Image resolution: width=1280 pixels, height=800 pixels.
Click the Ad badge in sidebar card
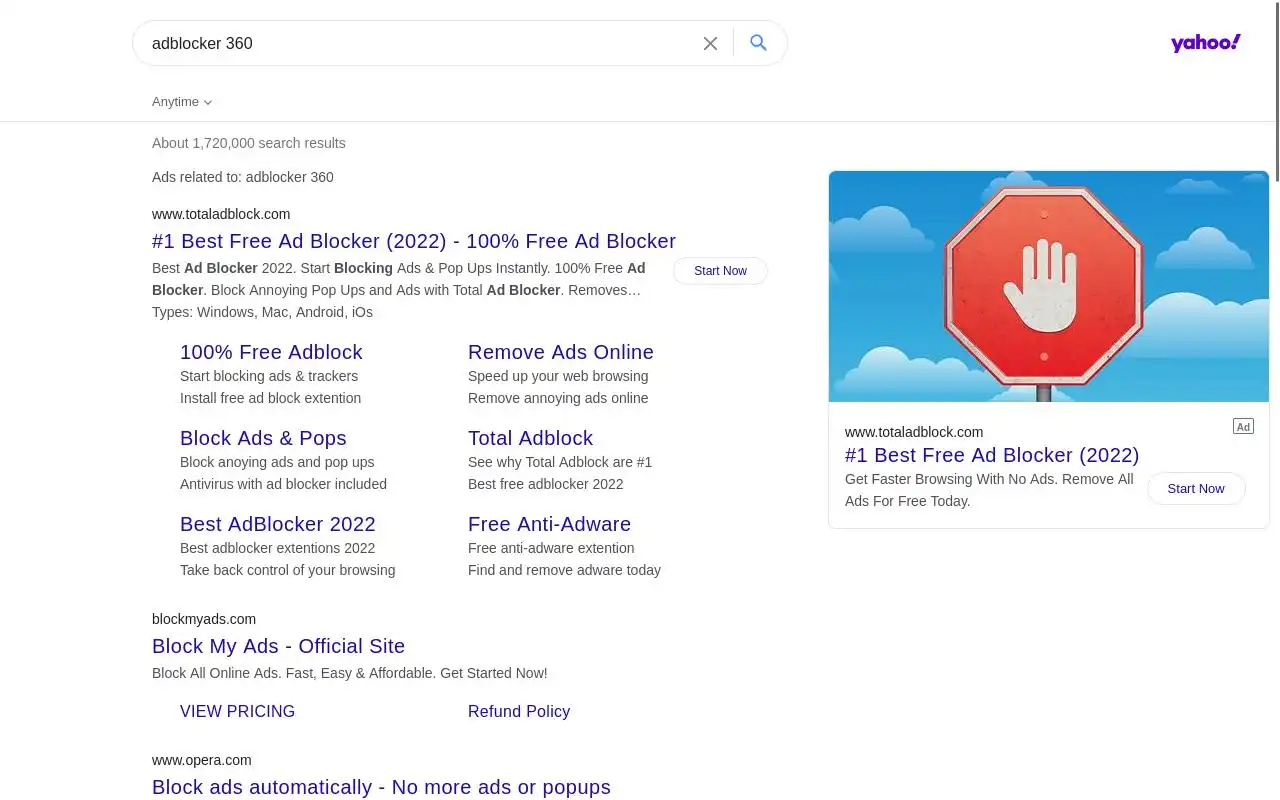tap(1243, 427)
